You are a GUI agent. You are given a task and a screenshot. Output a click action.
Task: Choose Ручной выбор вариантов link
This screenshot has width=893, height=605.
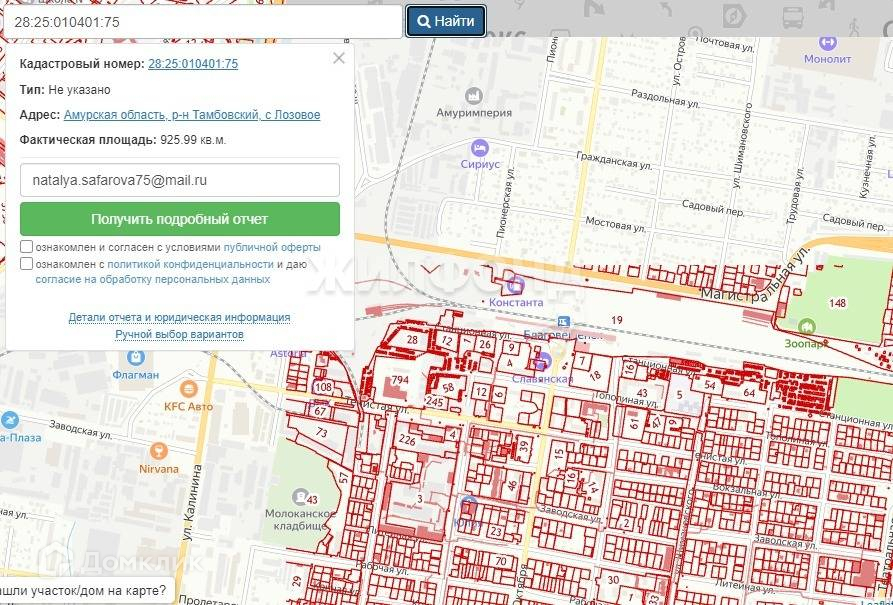click(x=179, y=334)
